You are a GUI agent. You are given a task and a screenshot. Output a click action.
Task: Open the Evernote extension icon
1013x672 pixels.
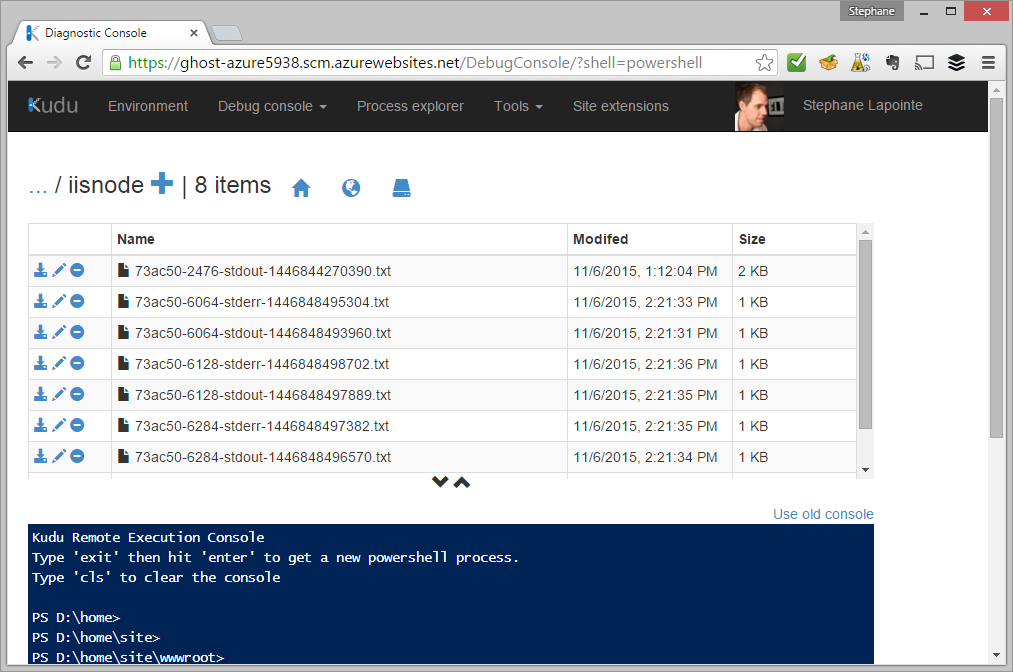point(892,63)
